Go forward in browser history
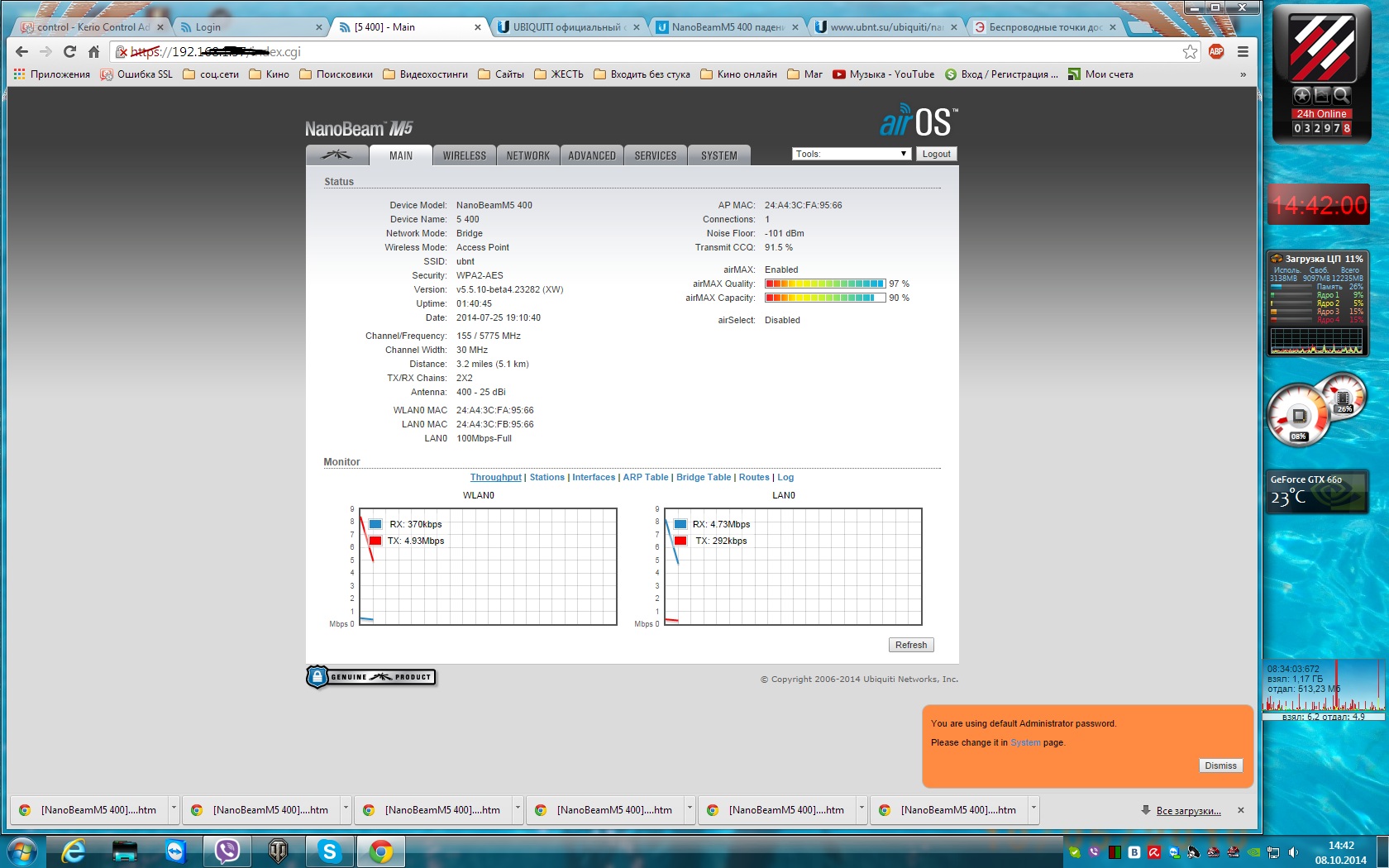The height and width of the screenshot is (868, 1389). [x=45, y=51]
